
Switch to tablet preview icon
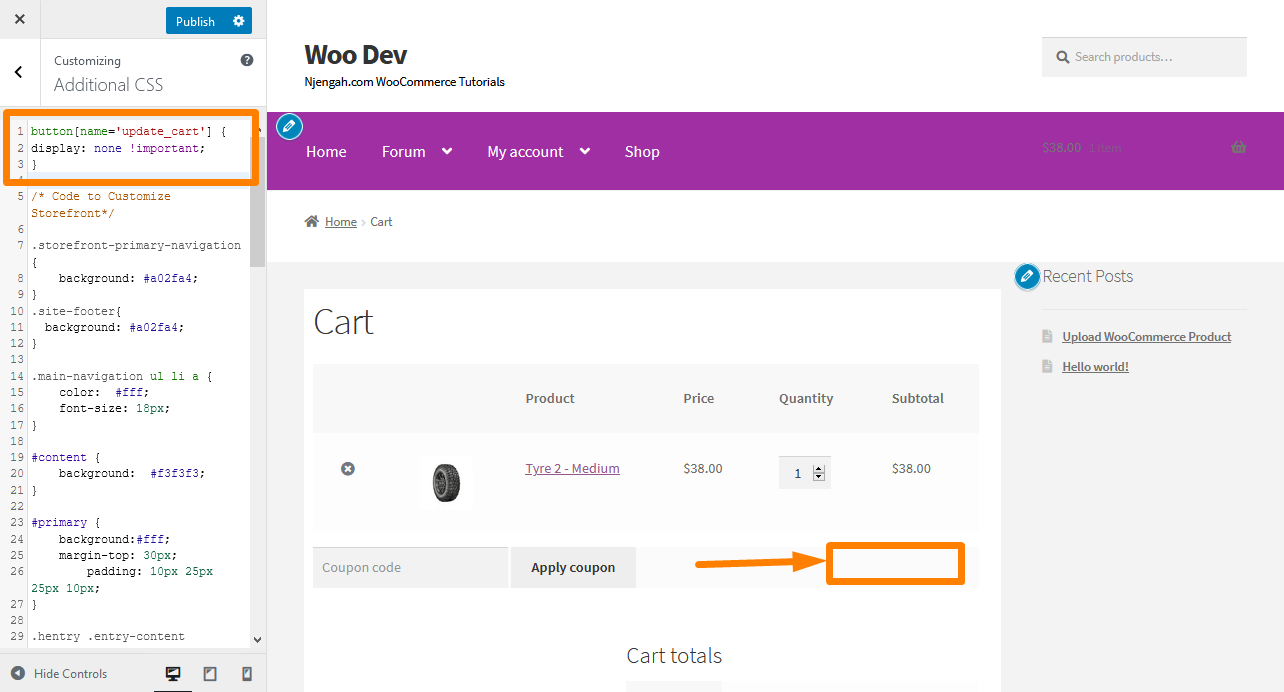[210, 674]
